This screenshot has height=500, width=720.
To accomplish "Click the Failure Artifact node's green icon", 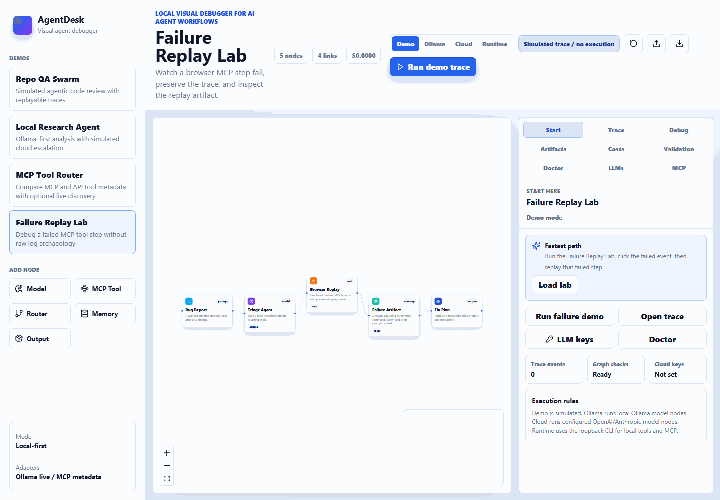I will tap(376, 301).
